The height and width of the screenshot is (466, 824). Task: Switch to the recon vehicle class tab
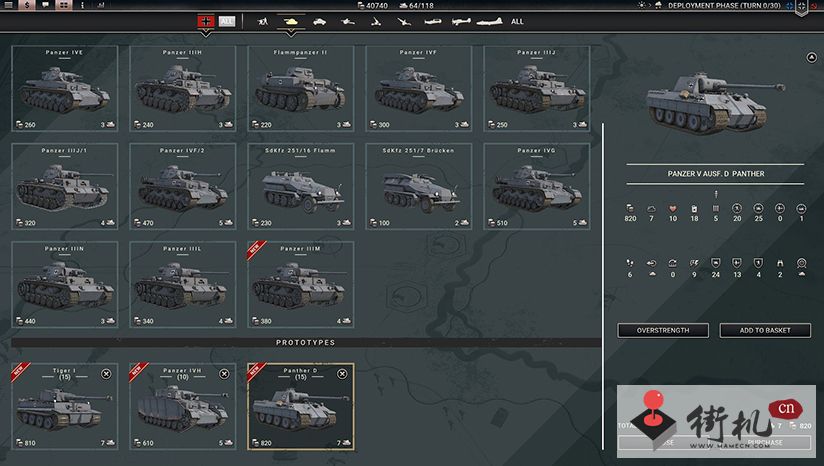click(320, 22)
